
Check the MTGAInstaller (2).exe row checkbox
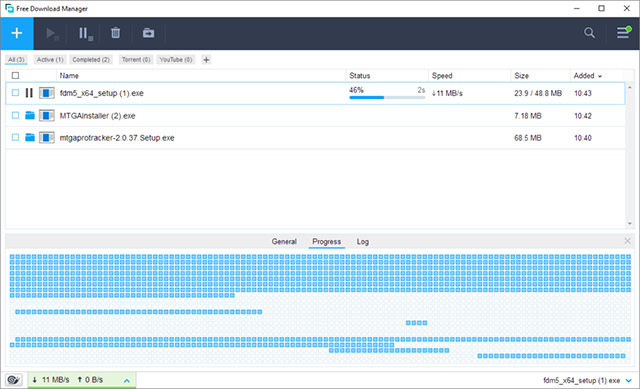tap(16, 116)
